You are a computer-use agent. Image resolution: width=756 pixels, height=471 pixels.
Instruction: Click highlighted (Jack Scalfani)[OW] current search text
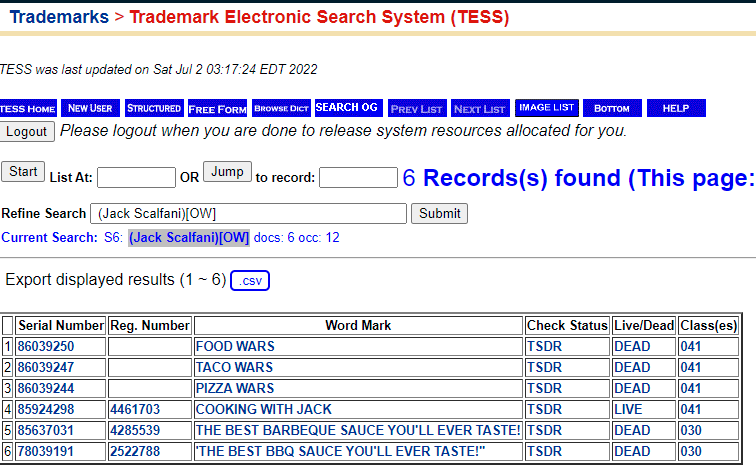coord(189,238)
